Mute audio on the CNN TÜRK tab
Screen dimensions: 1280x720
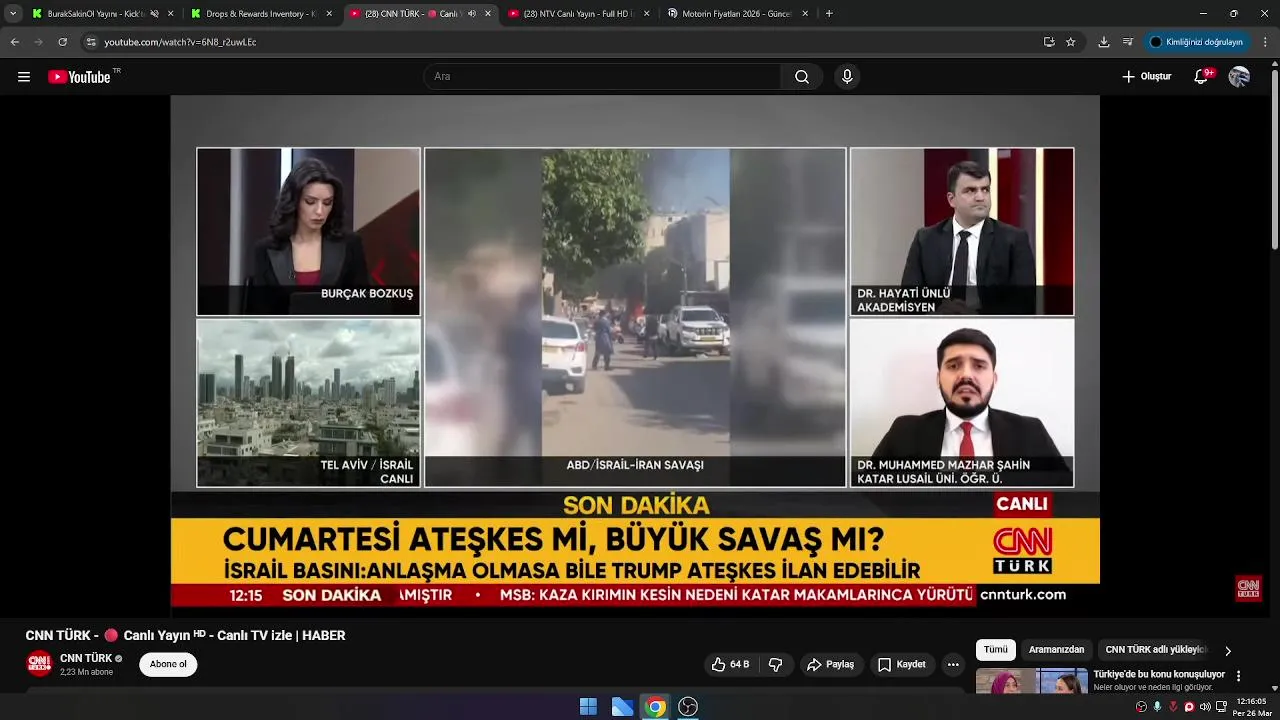coord(471,14)
